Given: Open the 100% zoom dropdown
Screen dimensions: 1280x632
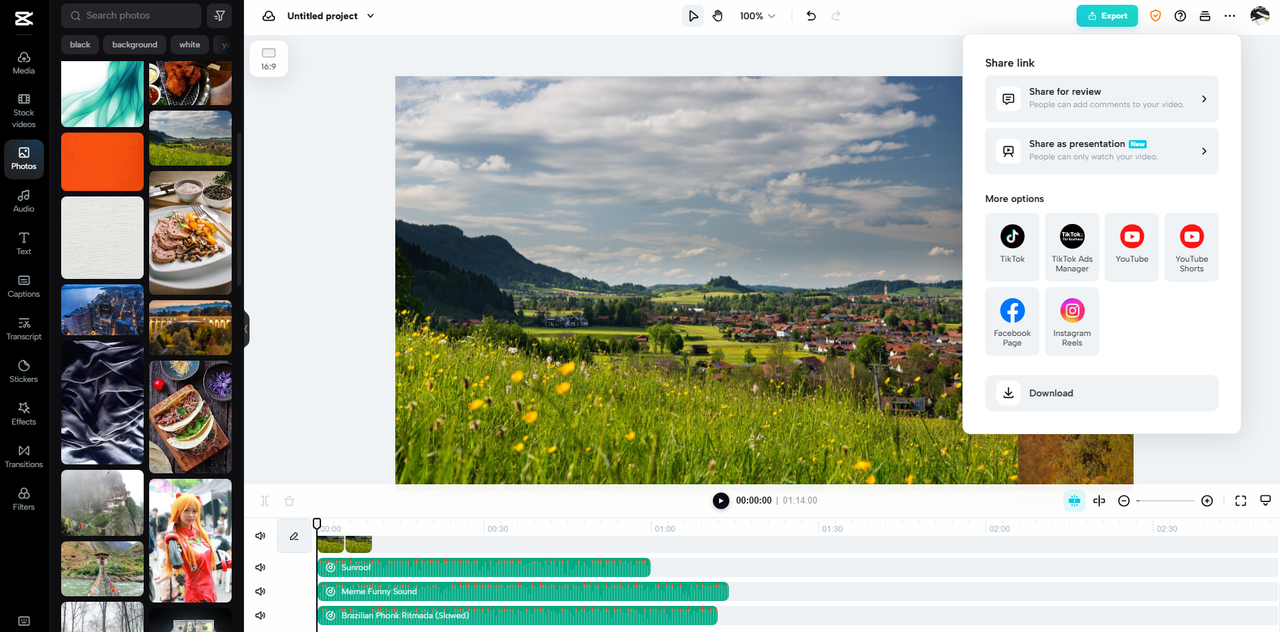Looking at the screenshot, I should click(x=757, y=16).
